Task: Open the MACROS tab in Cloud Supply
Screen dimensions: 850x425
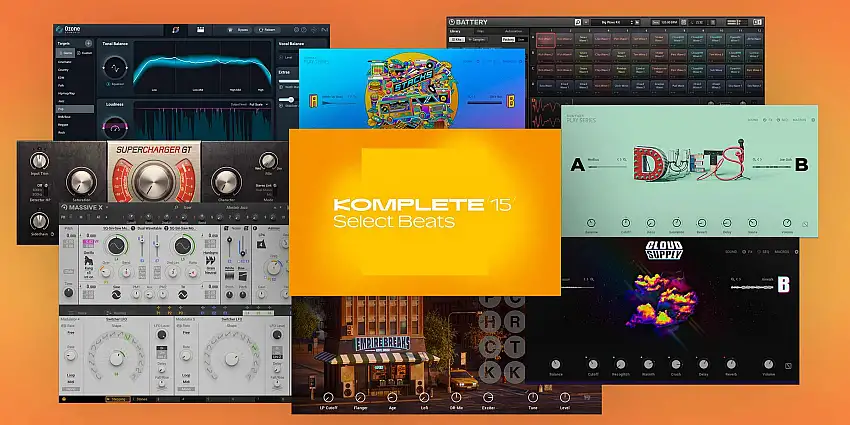Action: click(782, 252)
